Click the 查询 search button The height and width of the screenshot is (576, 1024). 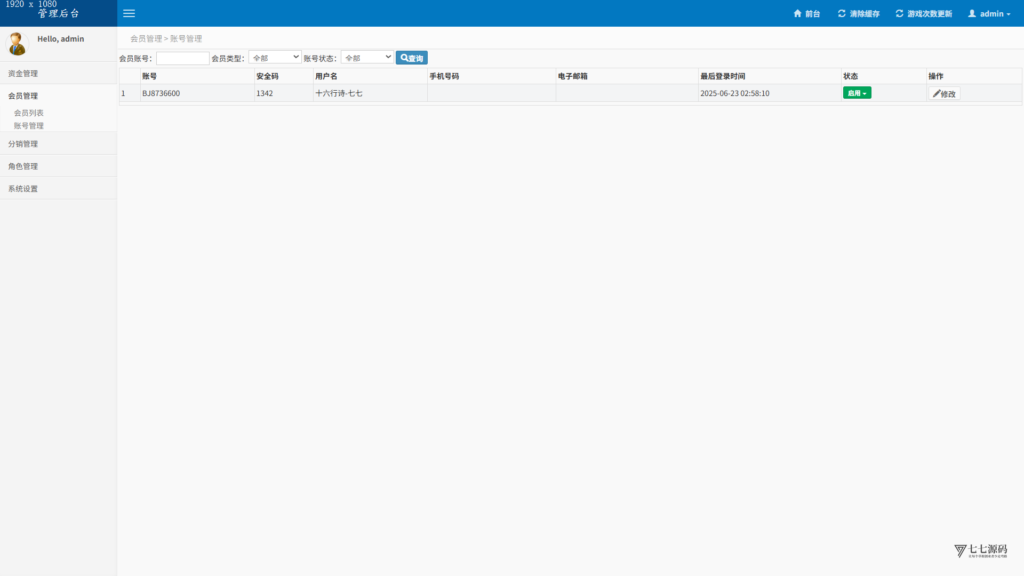coord(411,58)
